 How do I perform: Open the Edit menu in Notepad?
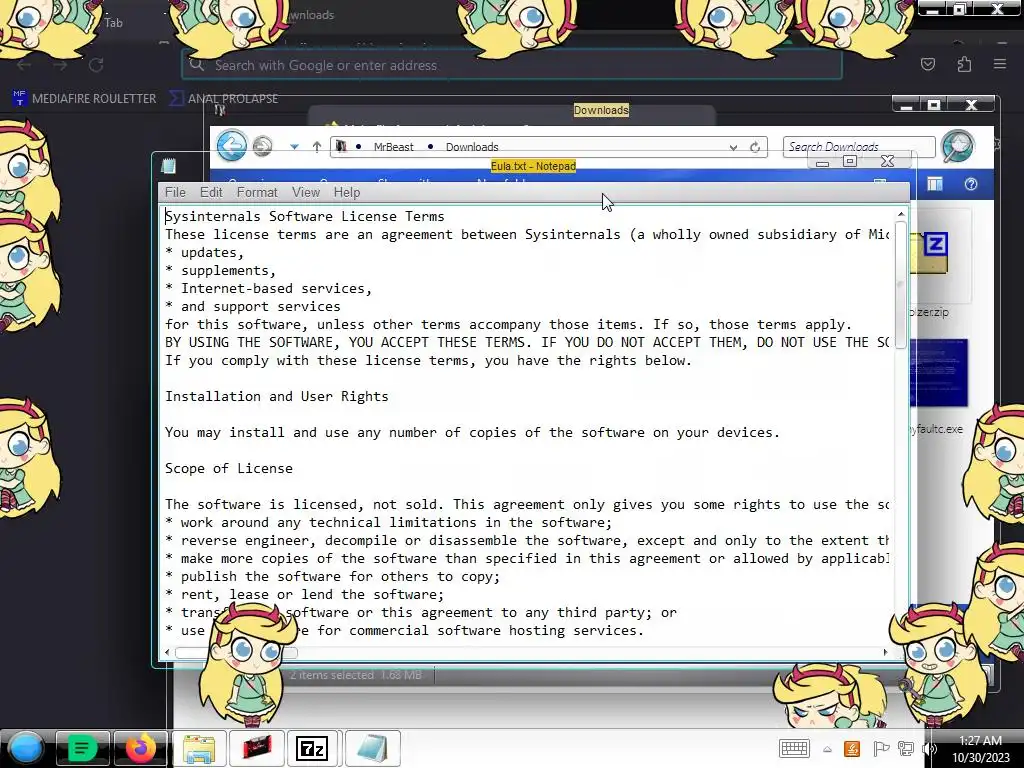(211, 193)
